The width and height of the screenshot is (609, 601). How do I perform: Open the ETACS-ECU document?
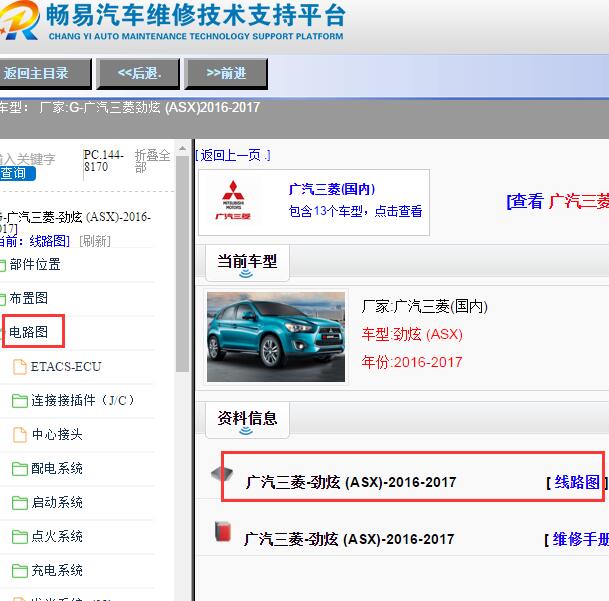click(66, 366)
